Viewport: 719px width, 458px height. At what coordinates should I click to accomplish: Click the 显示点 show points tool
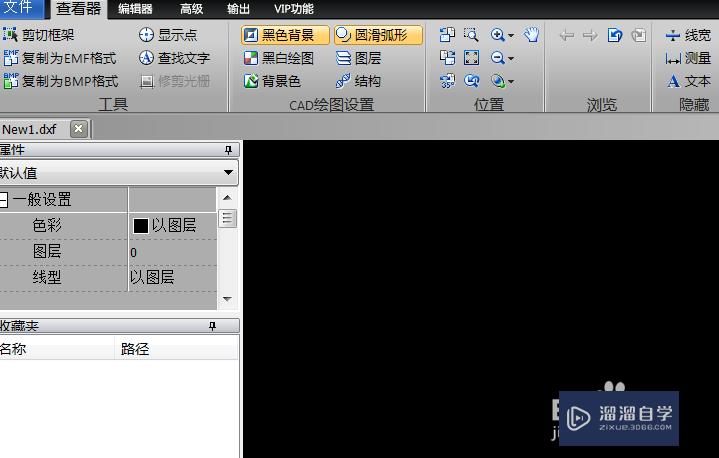168,35
